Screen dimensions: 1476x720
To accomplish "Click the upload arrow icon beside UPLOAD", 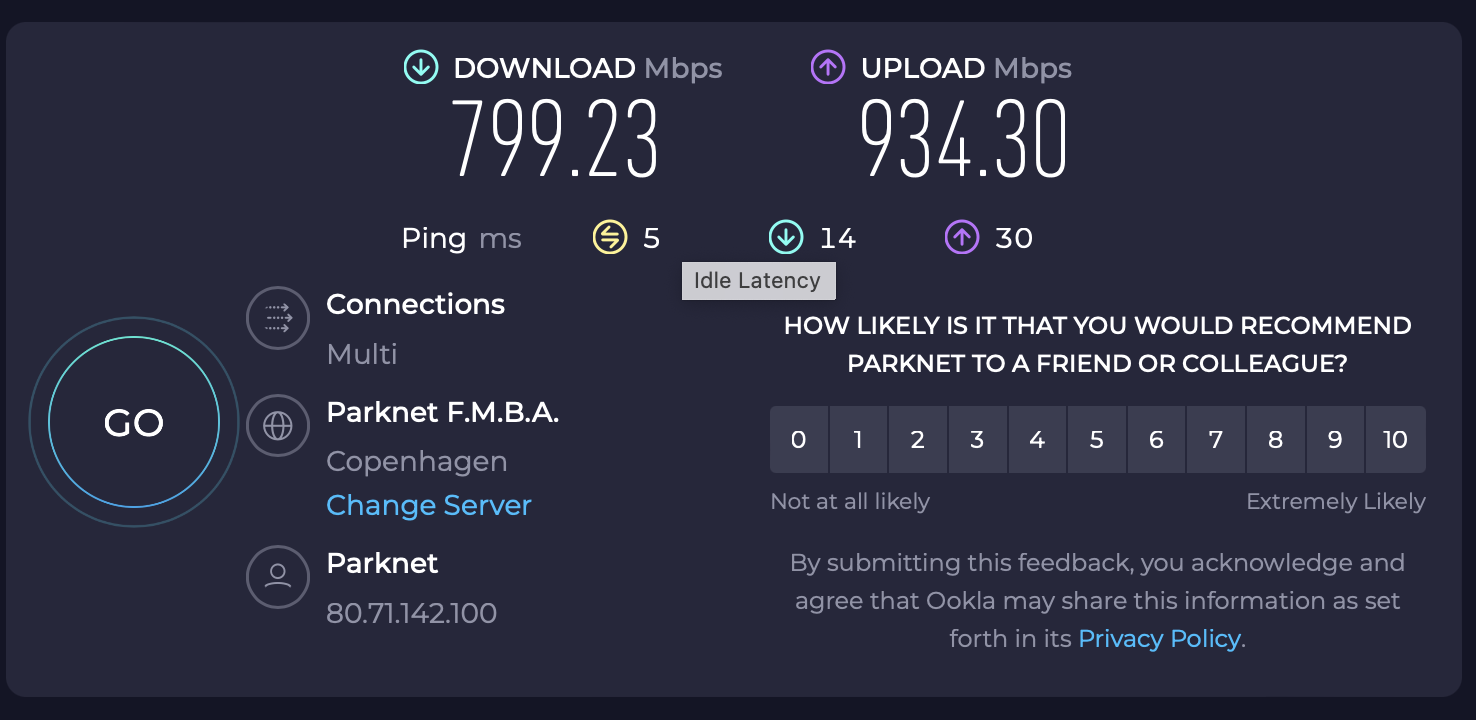I will click(x=828, y=68).
